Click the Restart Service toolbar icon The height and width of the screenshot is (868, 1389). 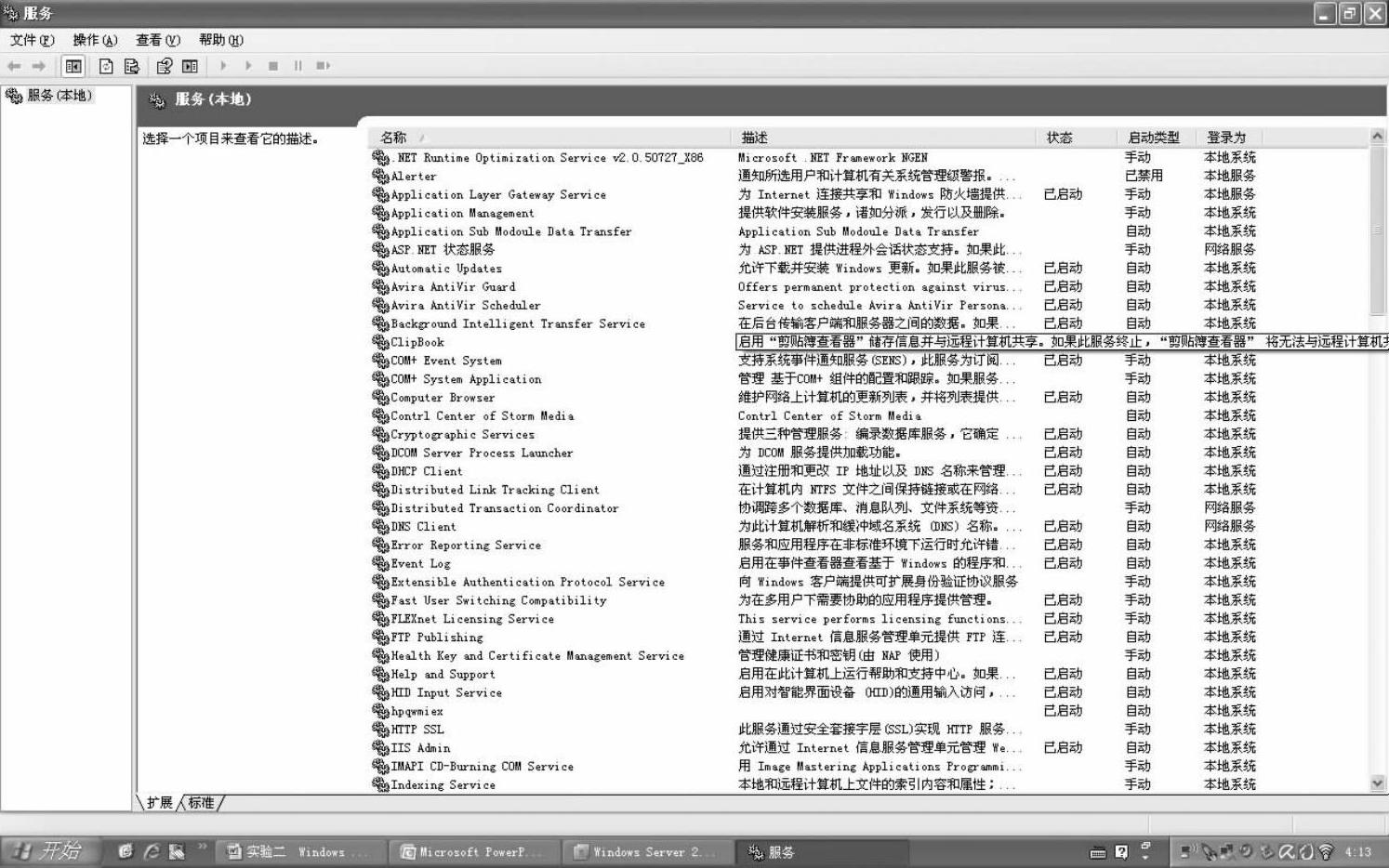[323, 66]
